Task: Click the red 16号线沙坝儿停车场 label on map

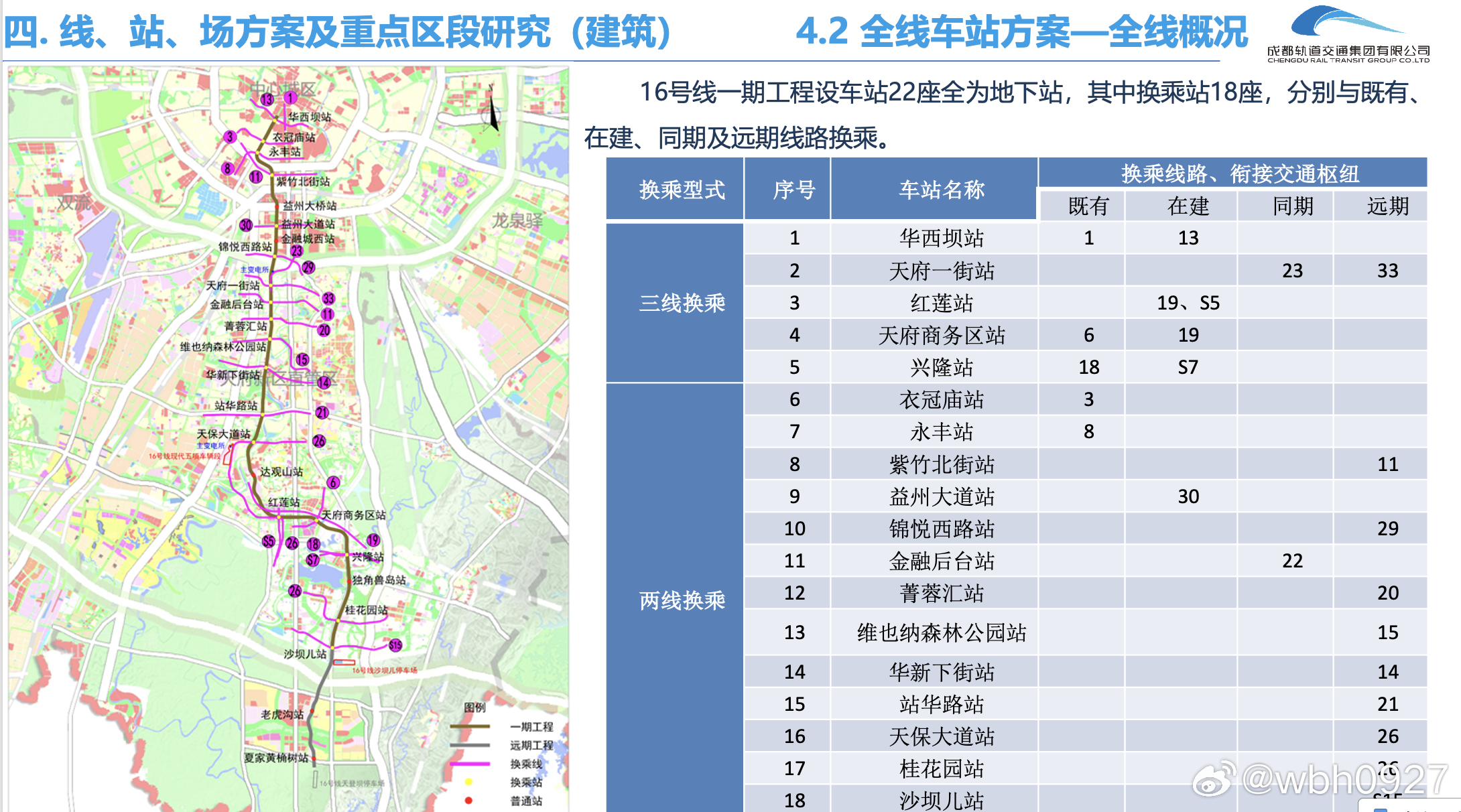Action: (x=385, y=670)
